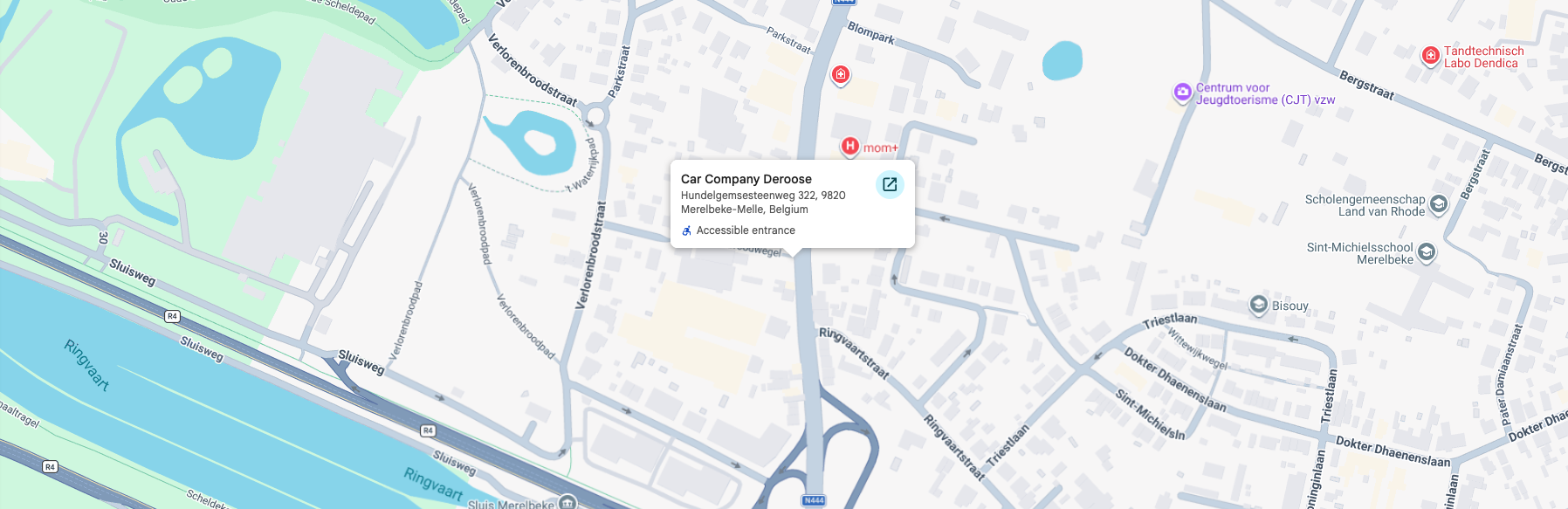Open Car Company Deroose in external maps
The width and height of the screenshot is (1568, 509).
pyautogui.click(x=890, y=184)
